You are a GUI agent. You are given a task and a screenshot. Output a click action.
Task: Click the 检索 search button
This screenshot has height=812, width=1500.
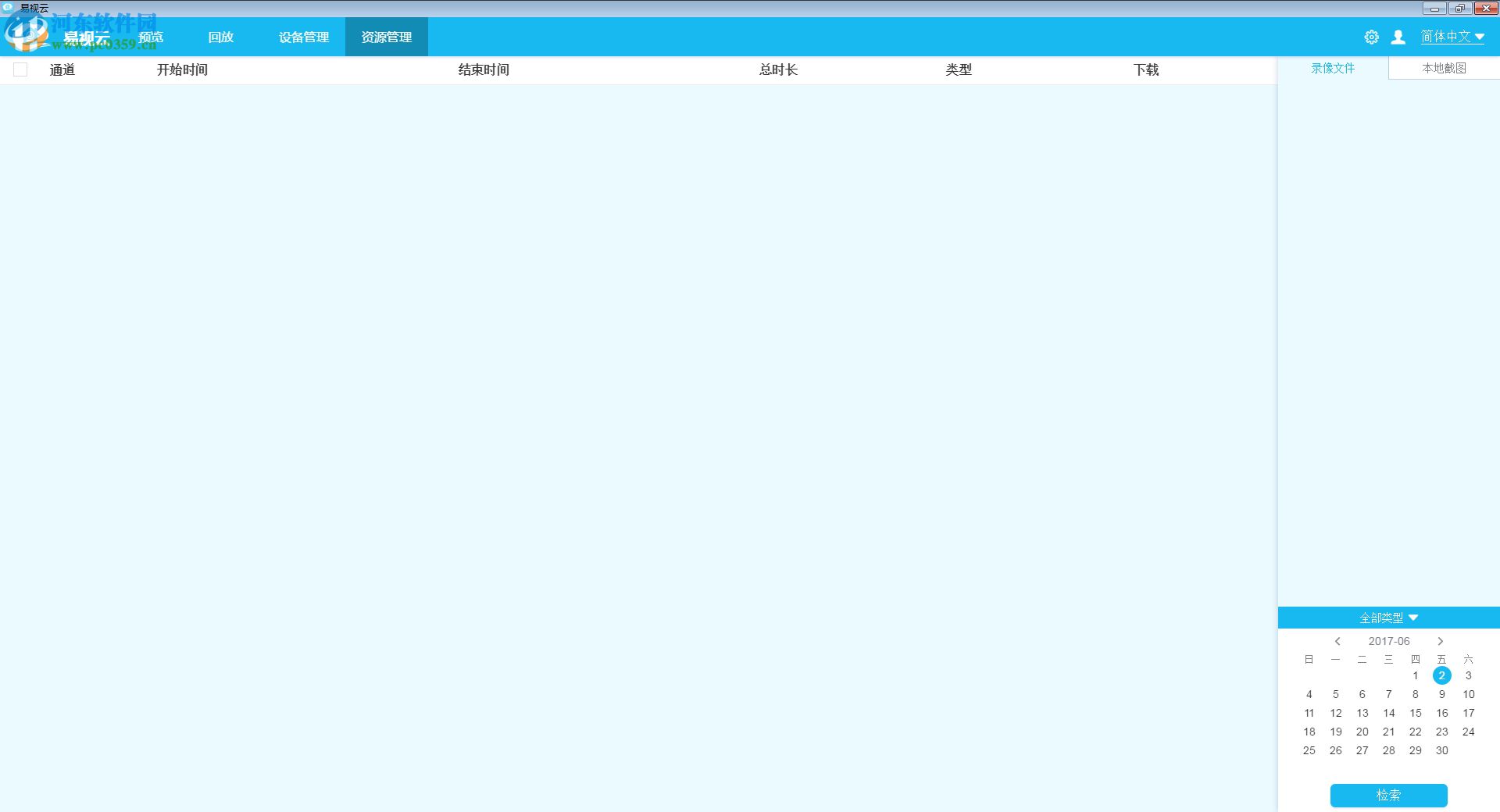point(1388,795)
